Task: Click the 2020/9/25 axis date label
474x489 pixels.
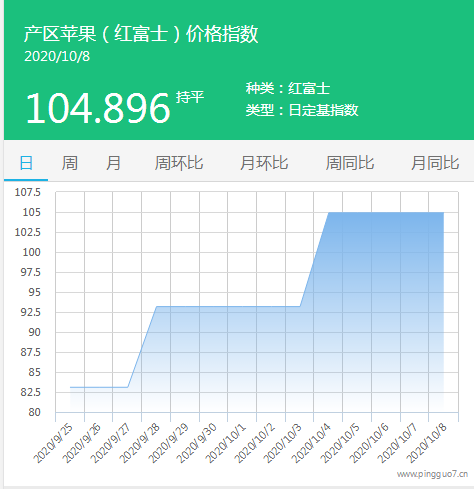Action: (x=53, y=444)
